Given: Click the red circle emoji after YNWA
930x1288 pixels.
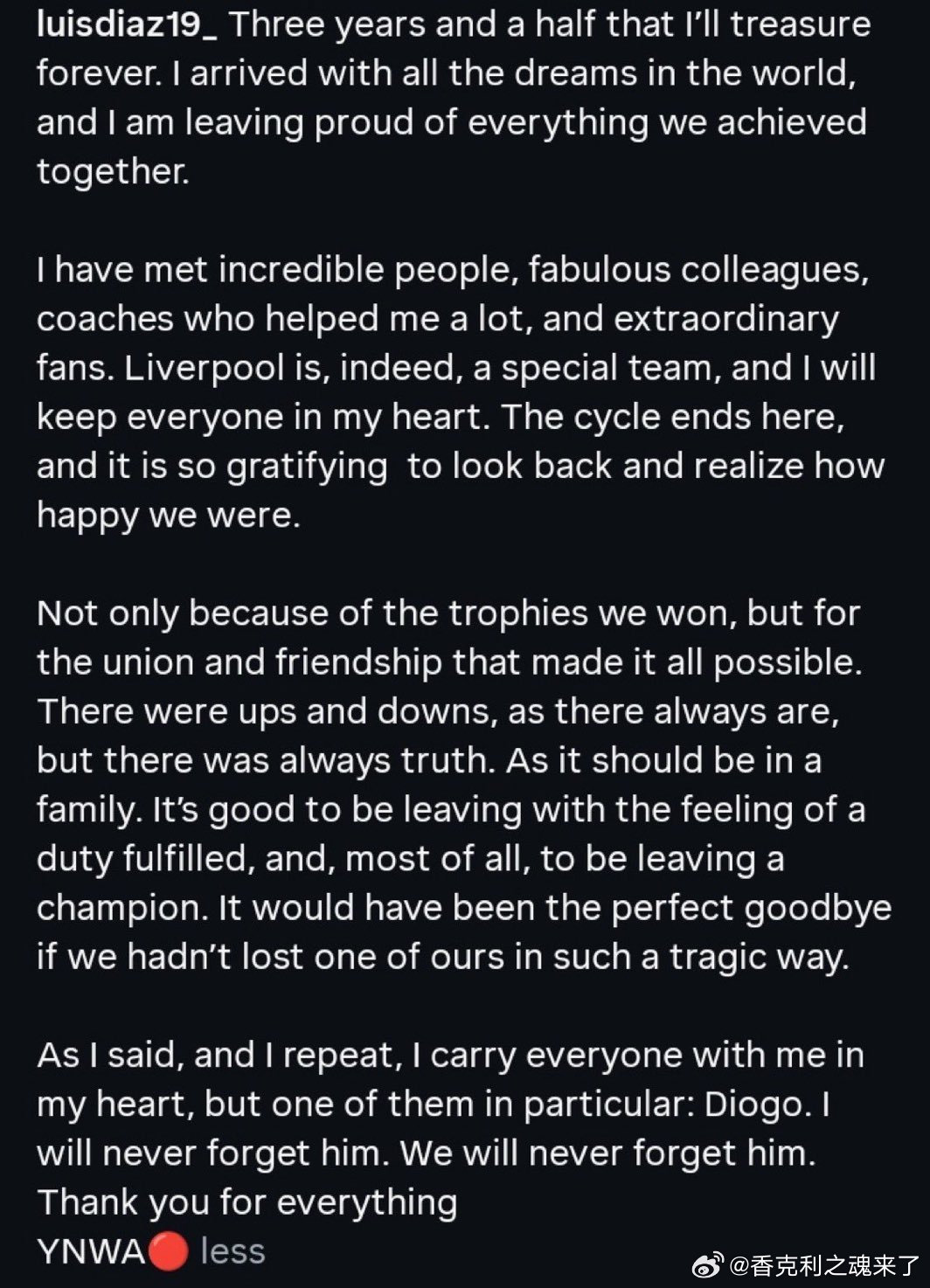Looking at the screenshot, I should 169,1252.
